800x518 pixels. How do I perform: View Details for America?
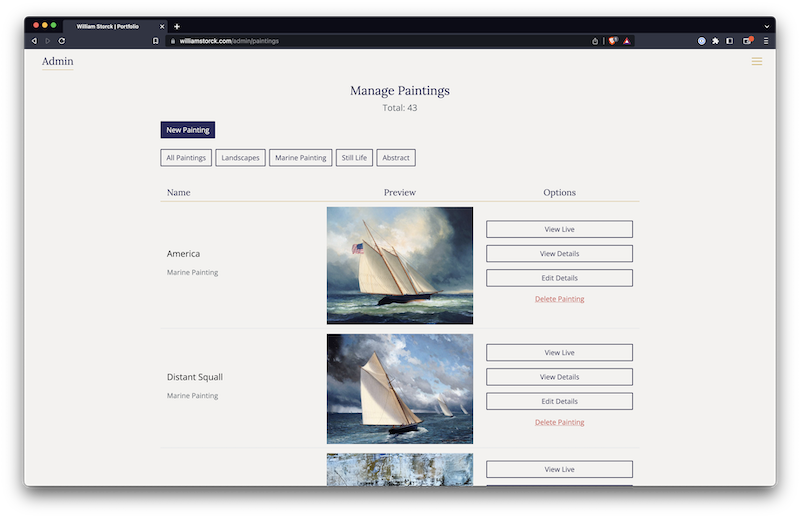pos(559,254)
